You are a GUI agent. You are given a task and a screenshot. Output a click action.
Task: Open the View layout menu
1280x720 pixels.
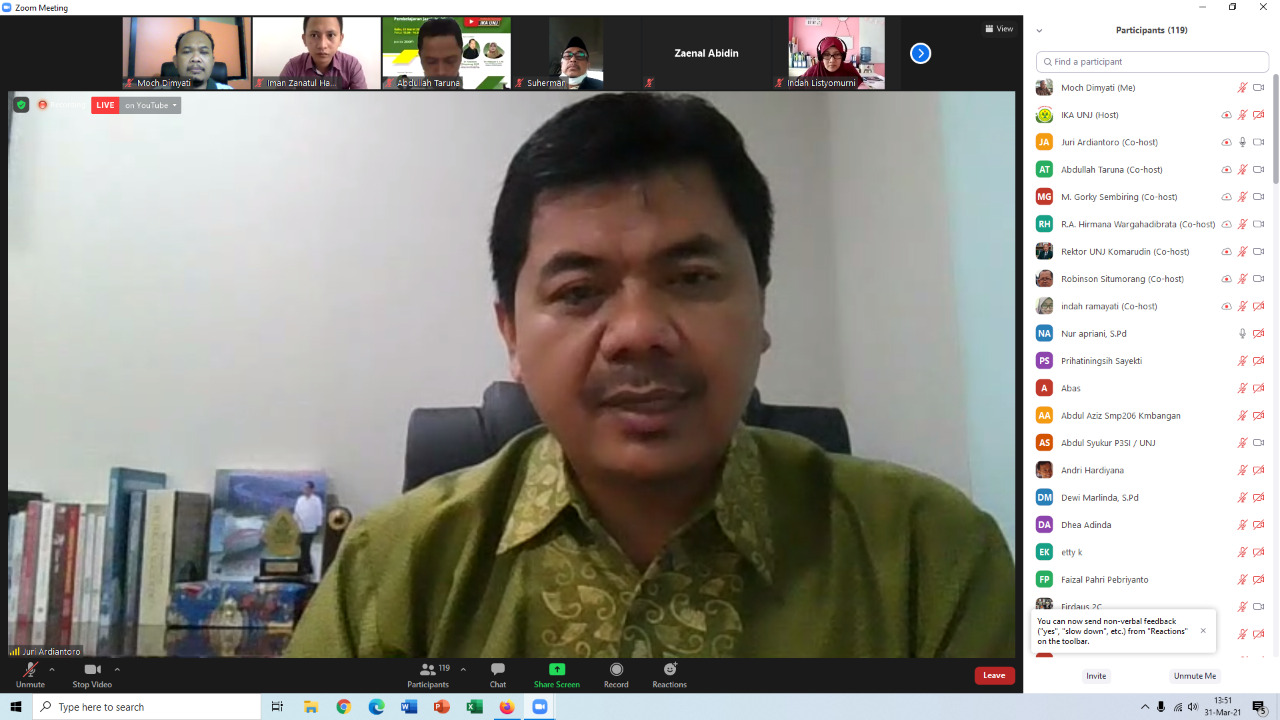click(x=999, y=29)
